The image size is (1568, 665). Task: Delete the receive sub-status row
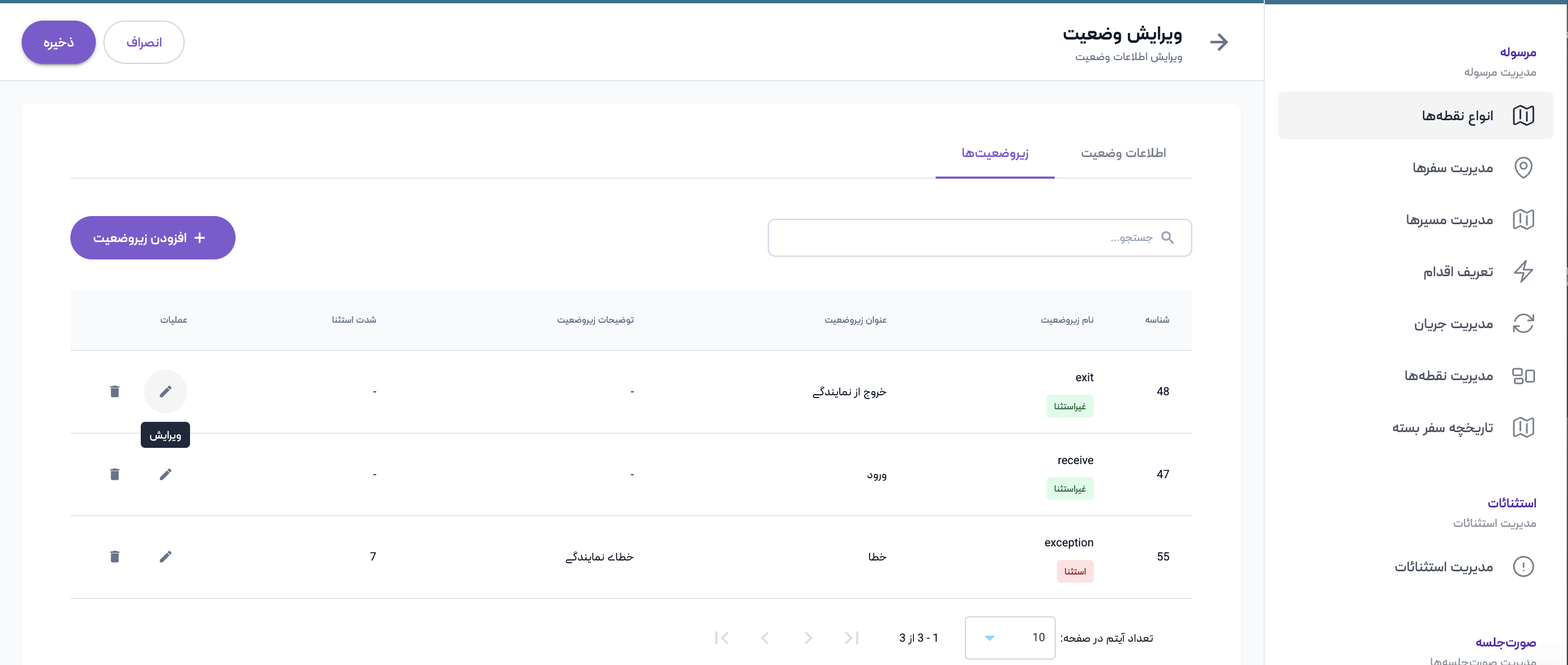tap(114, 474)
